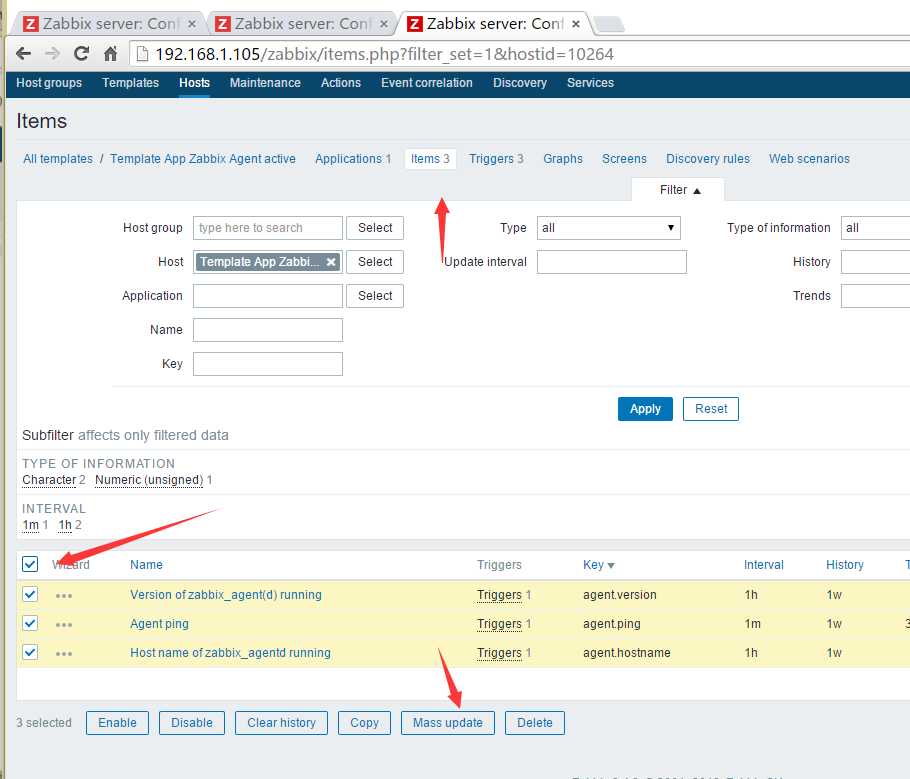Switch to the second Zabbix server browser tab

tap(300, 24)
